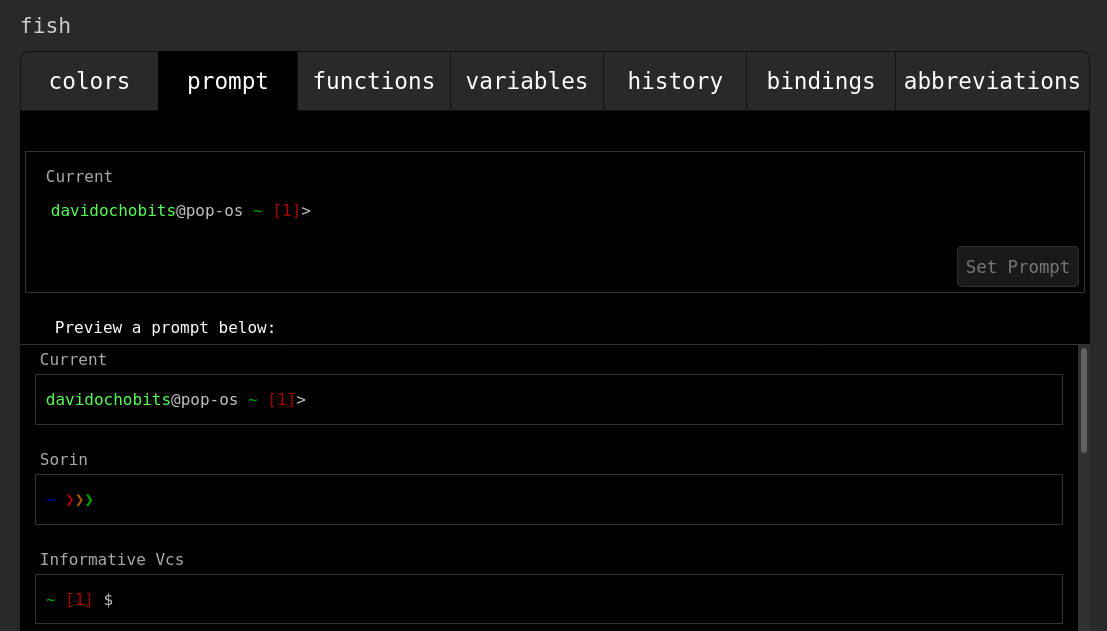
Task: Select the Current prompt preview box in list
Action: (549, 399)
